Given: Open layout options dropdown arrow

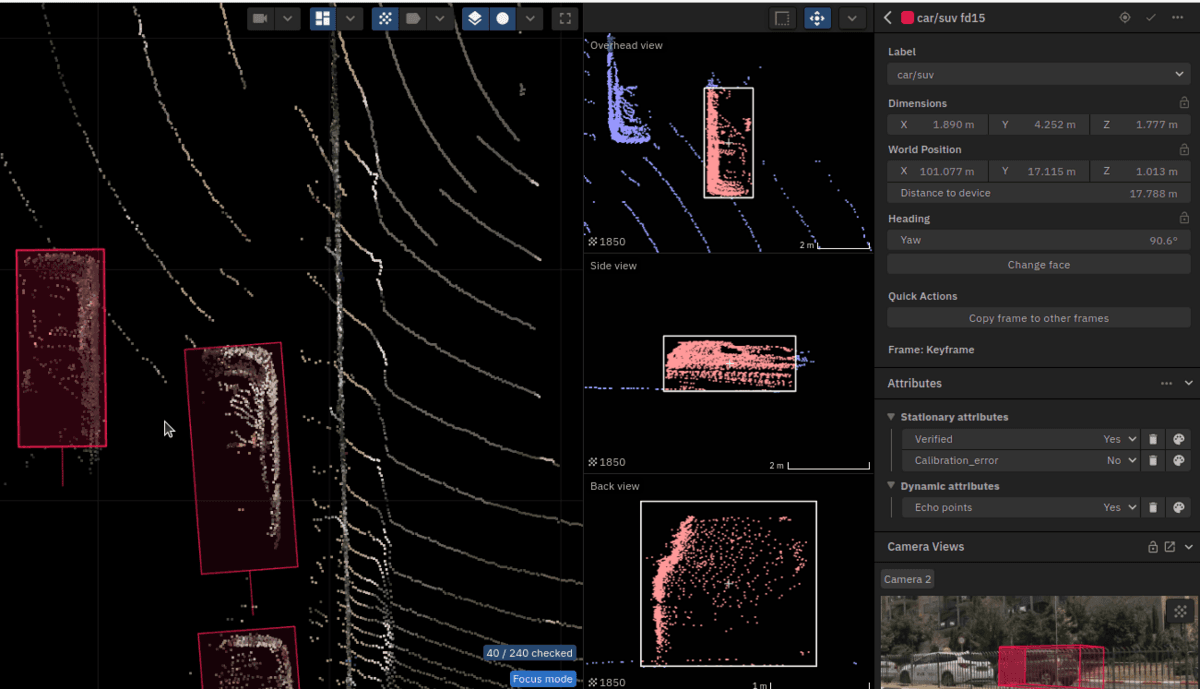Looking at the screenshot, I should tap(350, 18).
